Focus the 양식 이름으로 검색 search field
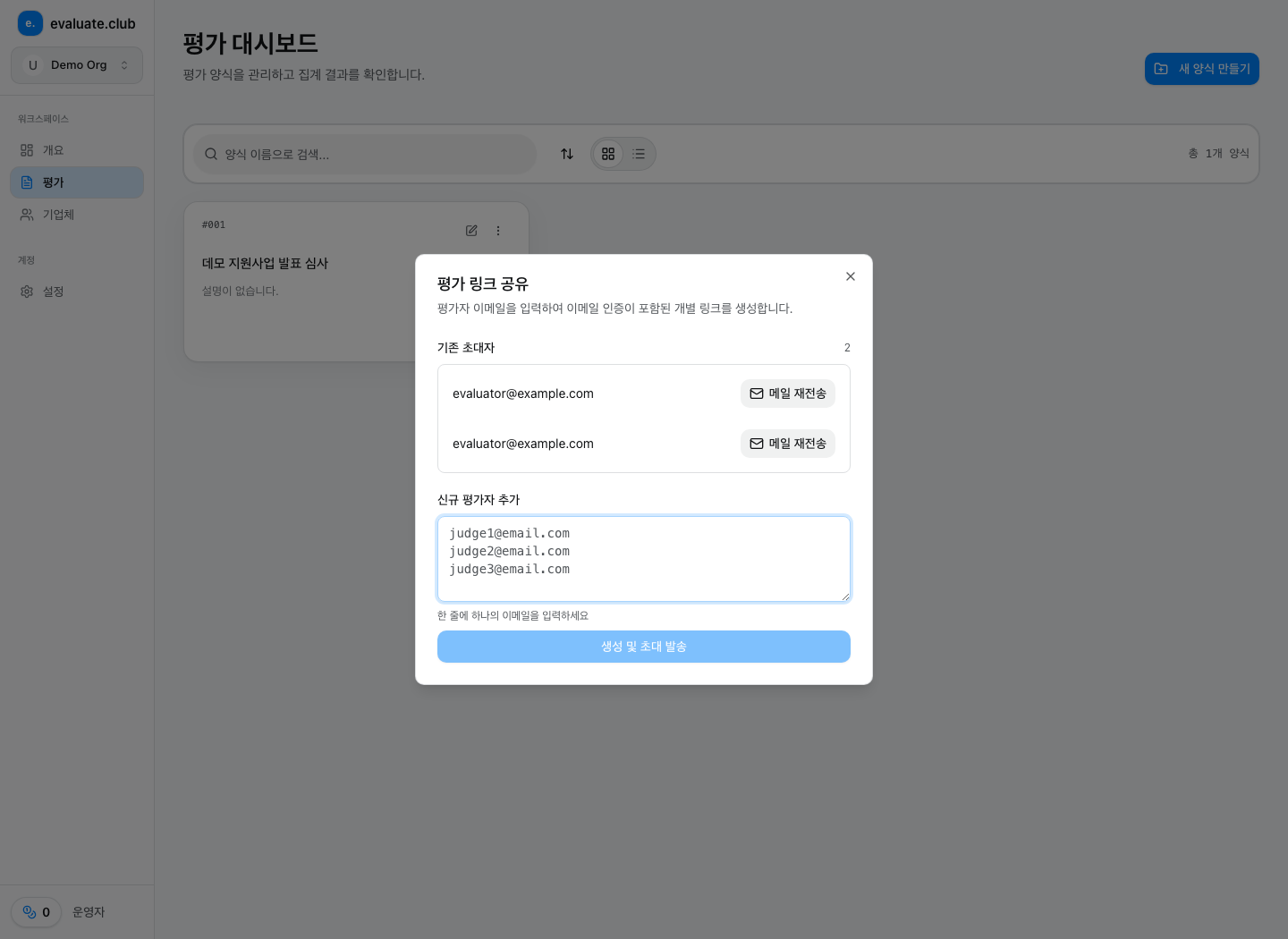The image size is (1288, 939). tap(365, 154)
